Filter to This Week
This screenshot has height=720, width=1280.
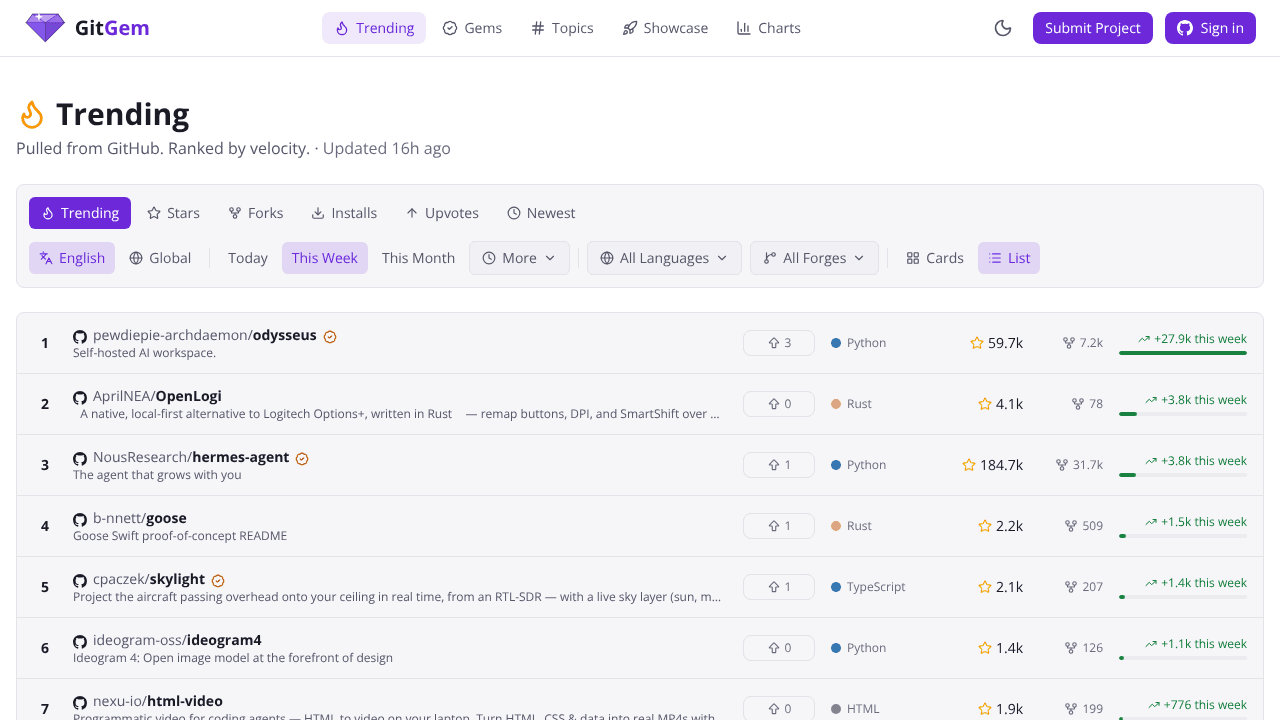coord(325,258)
